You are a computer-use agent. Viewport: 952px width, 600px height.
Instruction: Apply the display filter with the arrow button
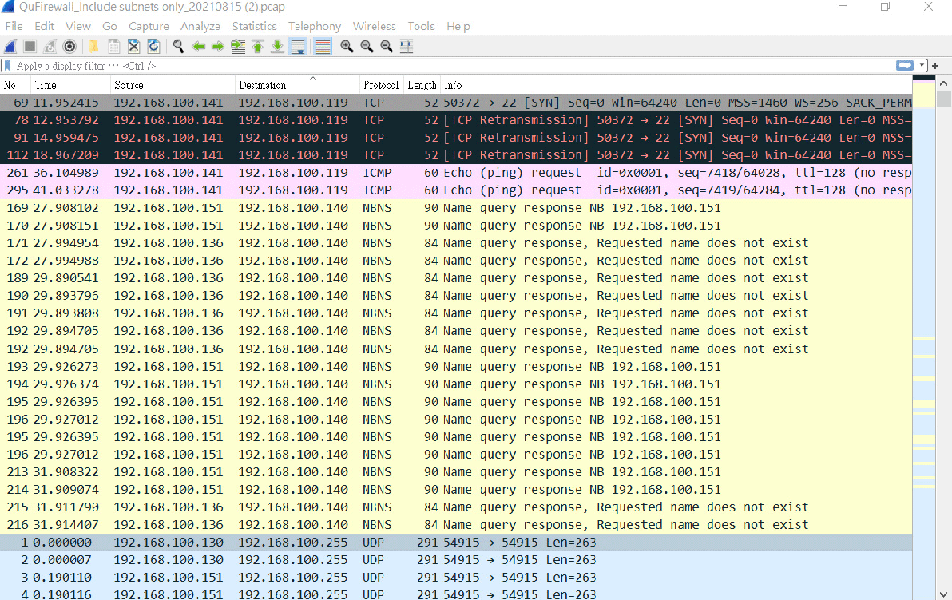point(905,66)
